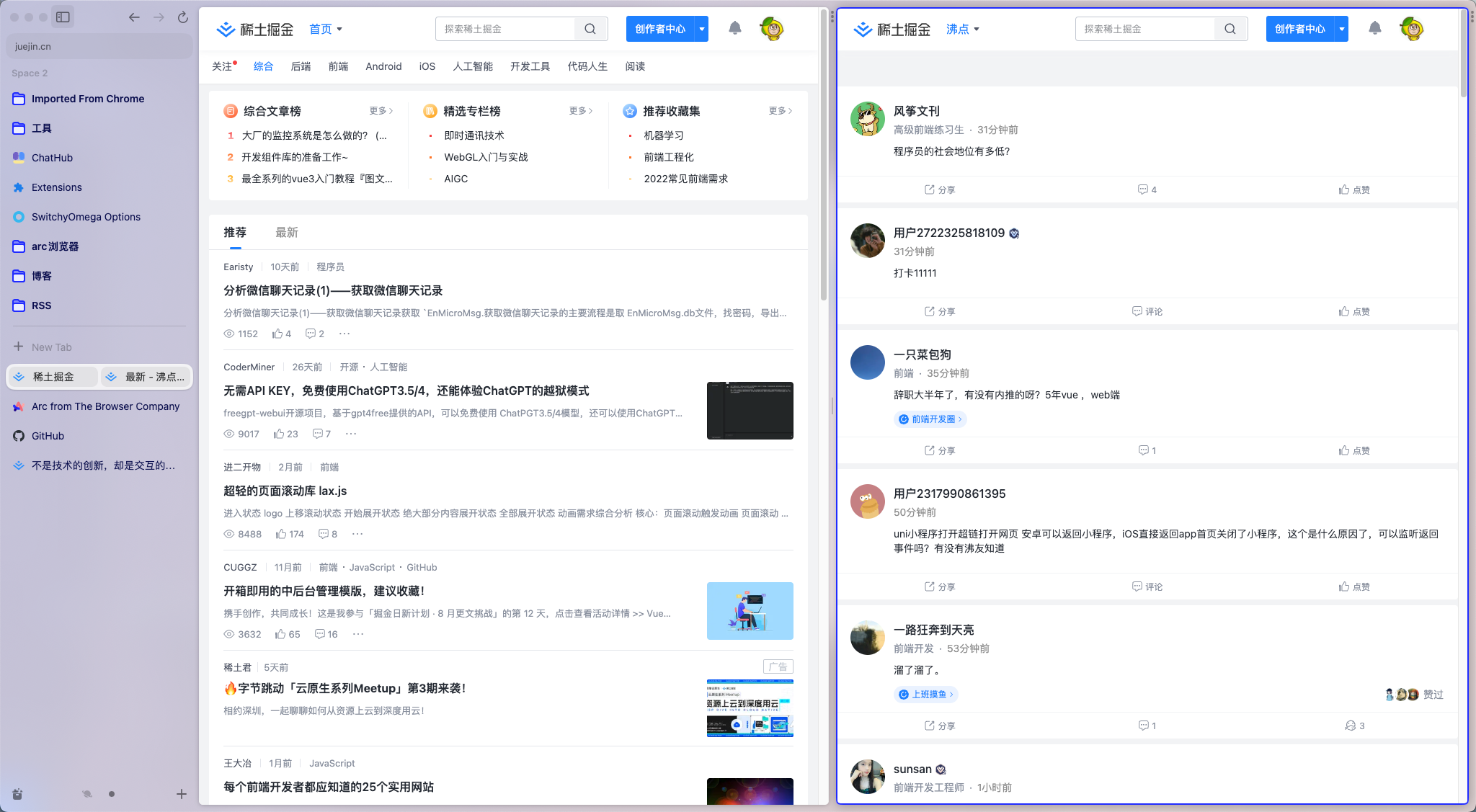Click the liked icon showing 3 on 溜了溜了 post
Viewport: 1476px width, 812px height.
1354,726
